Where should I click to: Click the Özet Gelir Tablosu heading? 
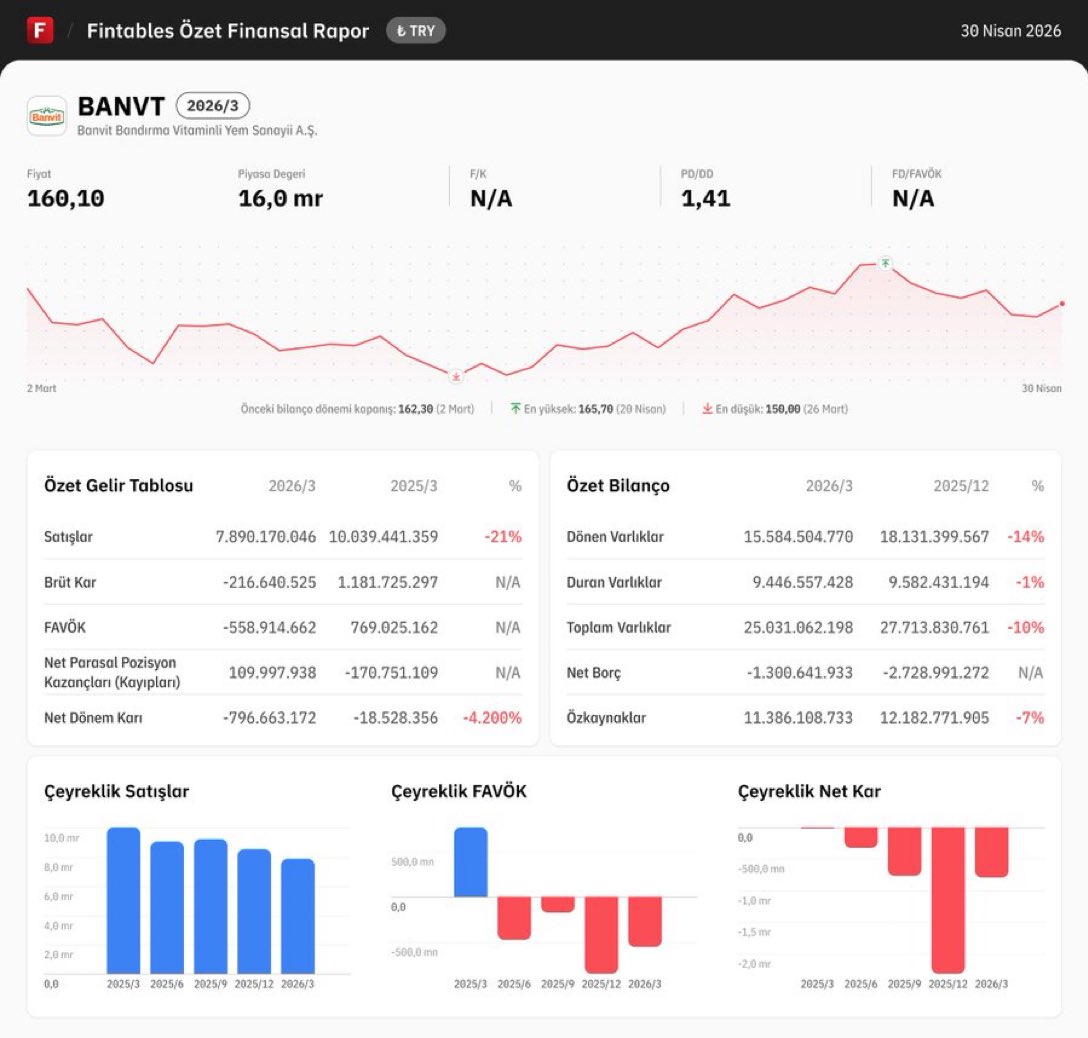pos(119,485)
